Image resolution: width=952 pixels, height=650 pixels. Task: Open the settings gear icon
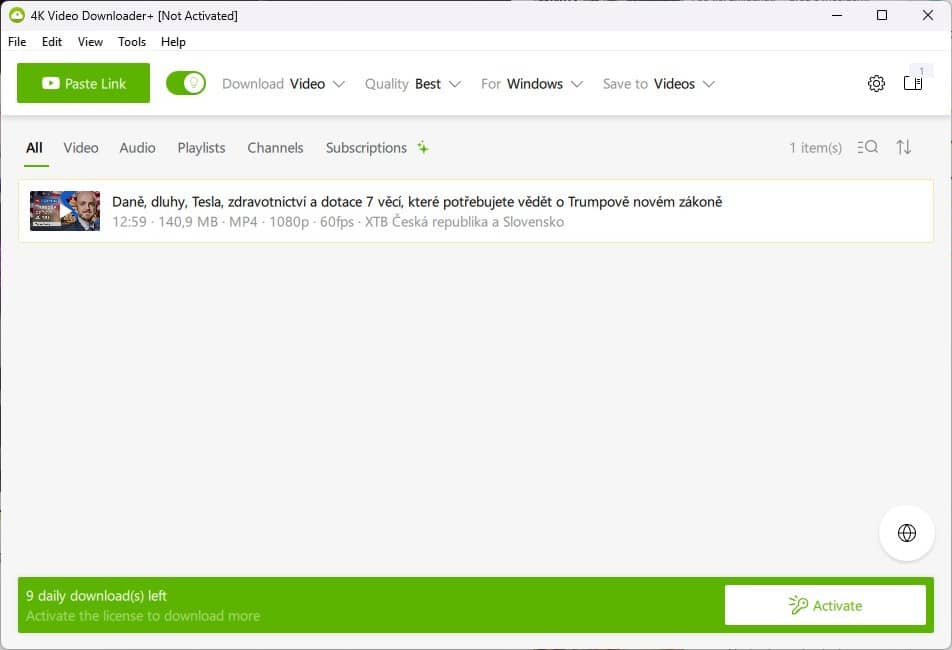pos(876,83)
